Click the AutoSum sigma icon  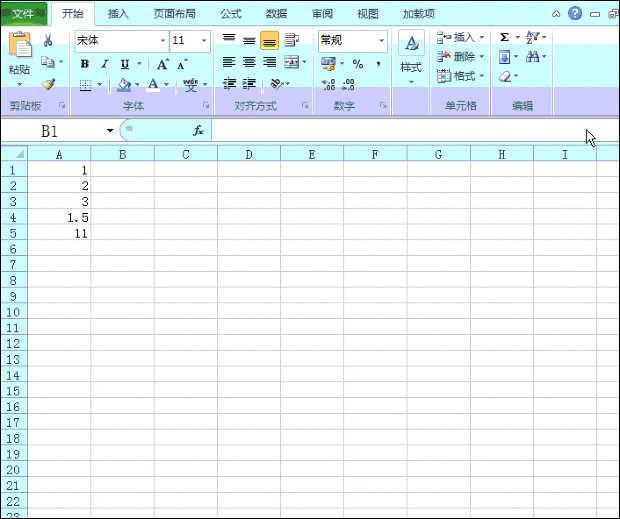pyautogui.click(x=504, y=37)
